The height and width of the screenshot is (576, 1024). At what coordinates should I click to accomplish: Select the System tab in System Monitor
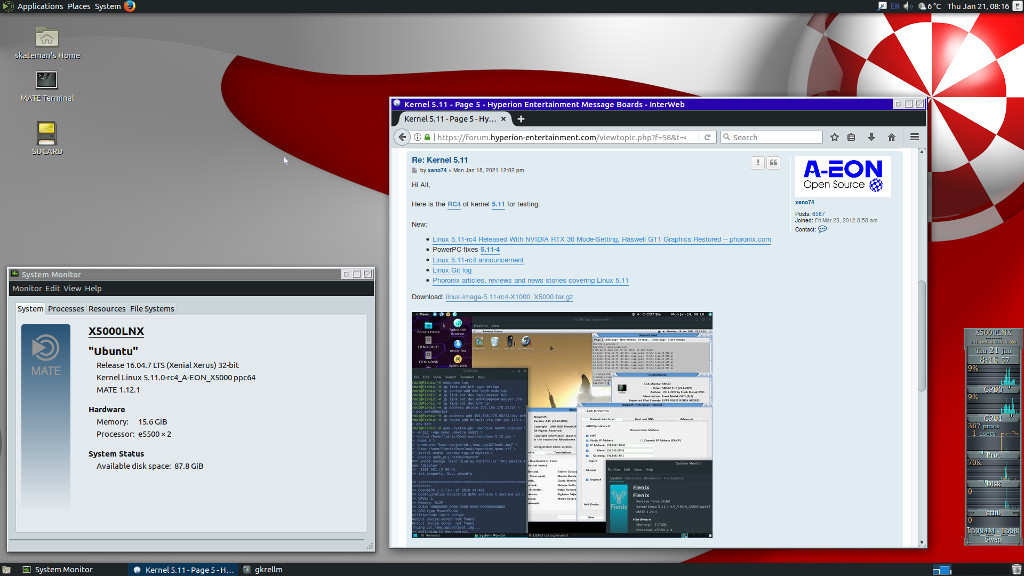[x=30, y=309]
